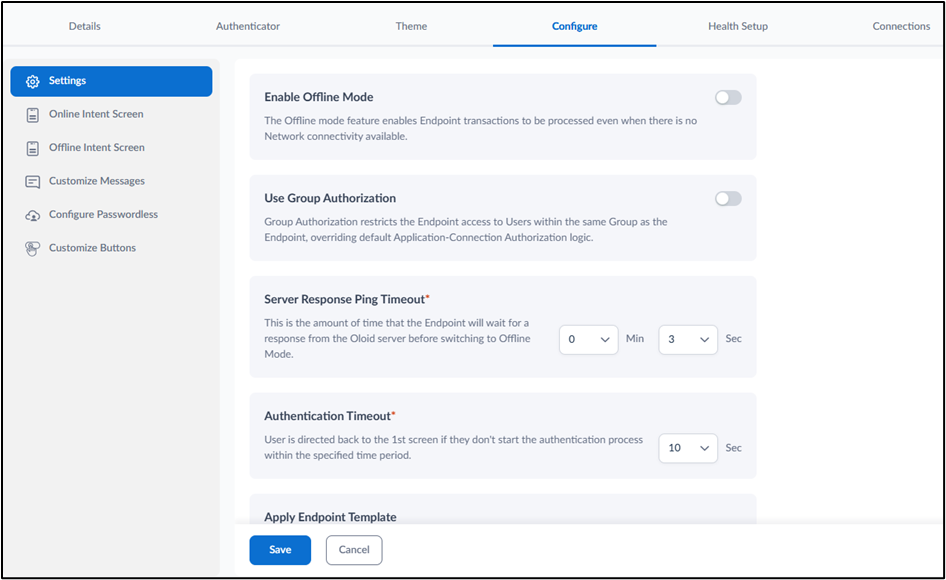Click the Online Intent Screen icon
Image resolution: width=946 pixels, height=580 pixels.
(x=33, y=115)
